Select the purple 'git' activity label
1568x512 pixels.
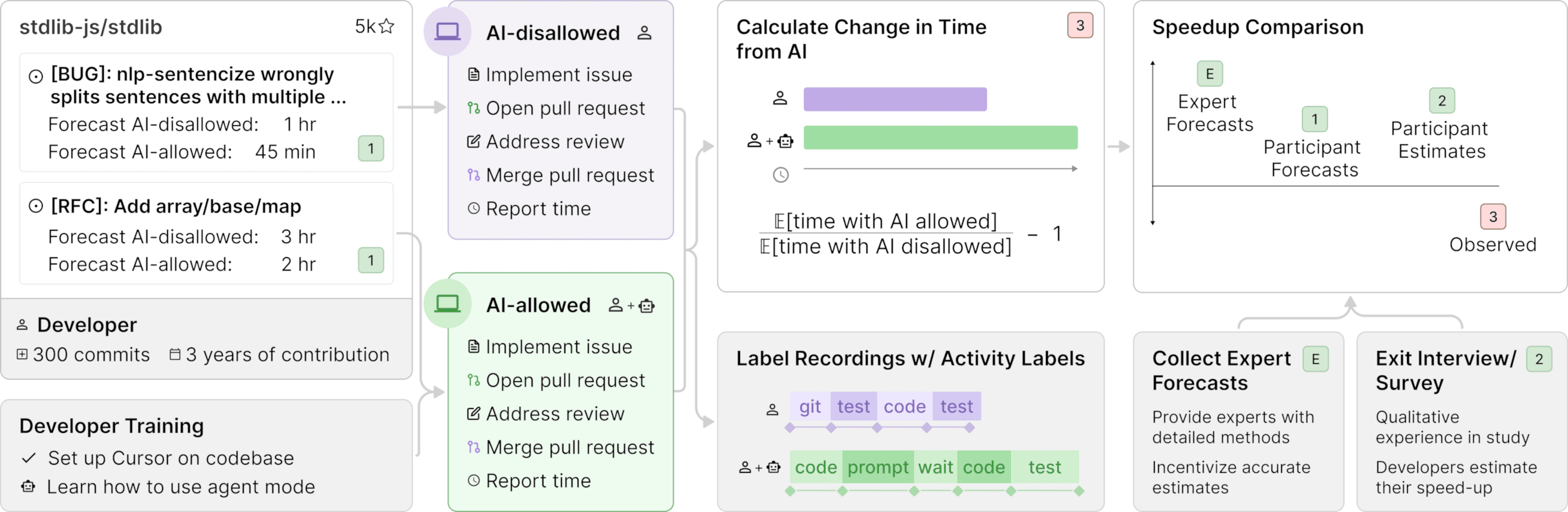pyautogui.click(x=810, y=407)
